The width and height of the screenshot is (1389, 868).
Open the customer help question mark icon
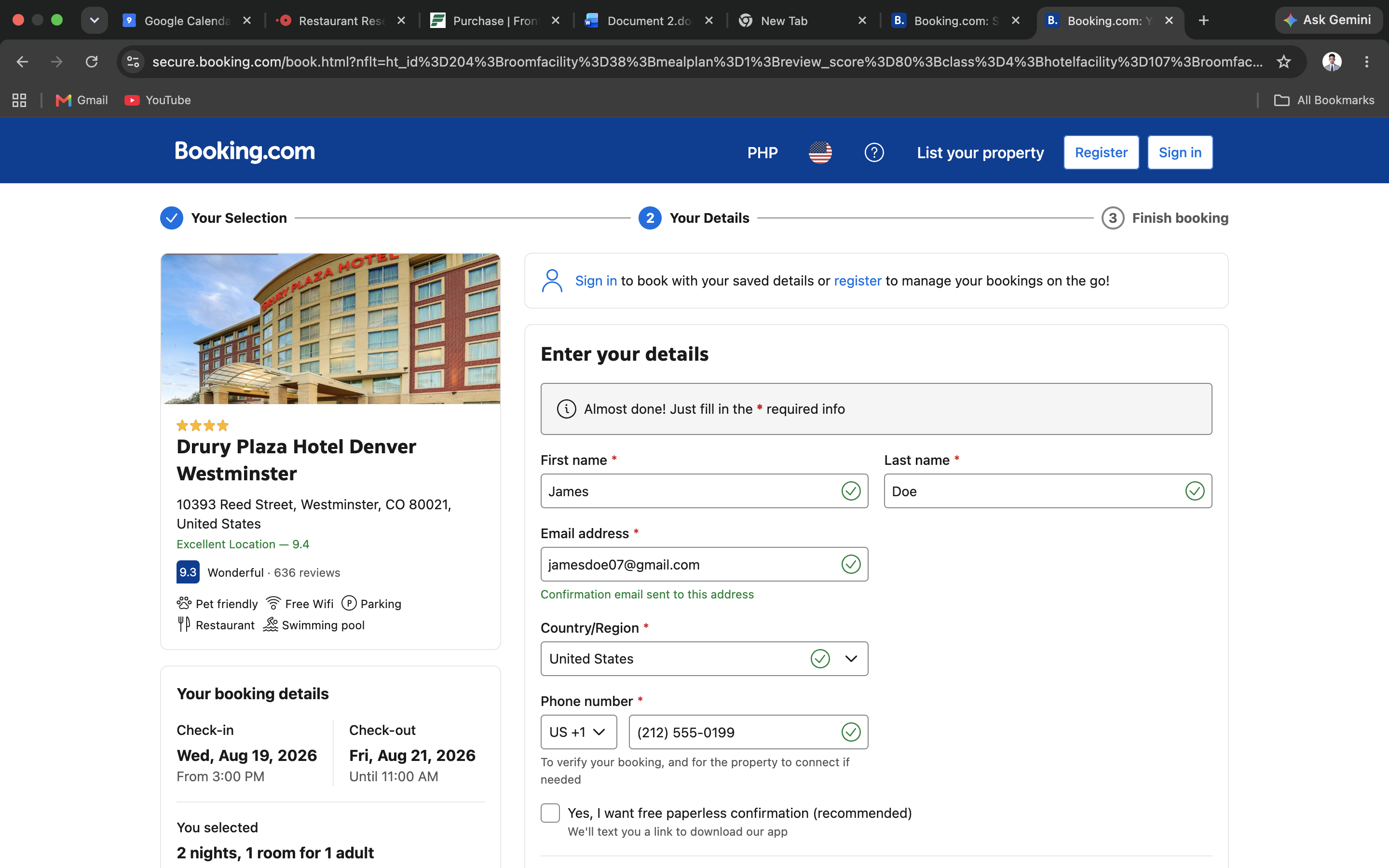pos(874,152)
